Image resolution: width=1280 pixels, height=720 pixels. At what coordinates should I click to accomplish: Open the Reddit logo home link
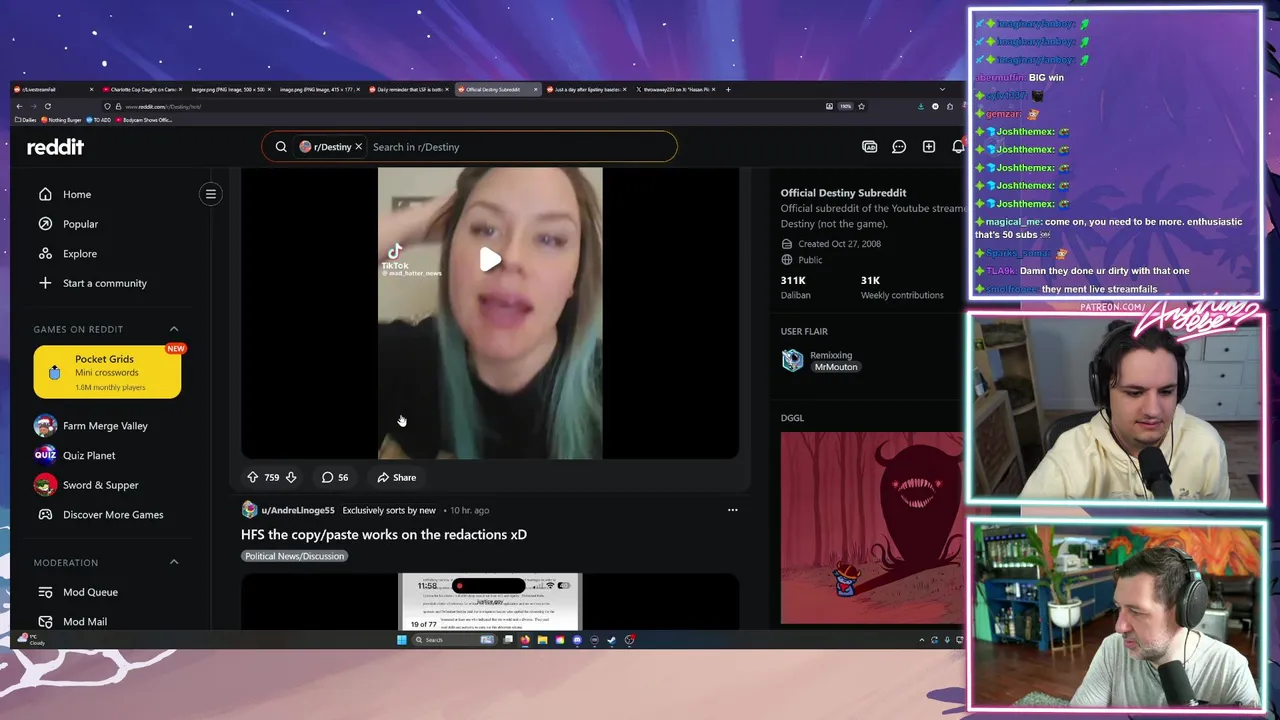pos(55,147)
